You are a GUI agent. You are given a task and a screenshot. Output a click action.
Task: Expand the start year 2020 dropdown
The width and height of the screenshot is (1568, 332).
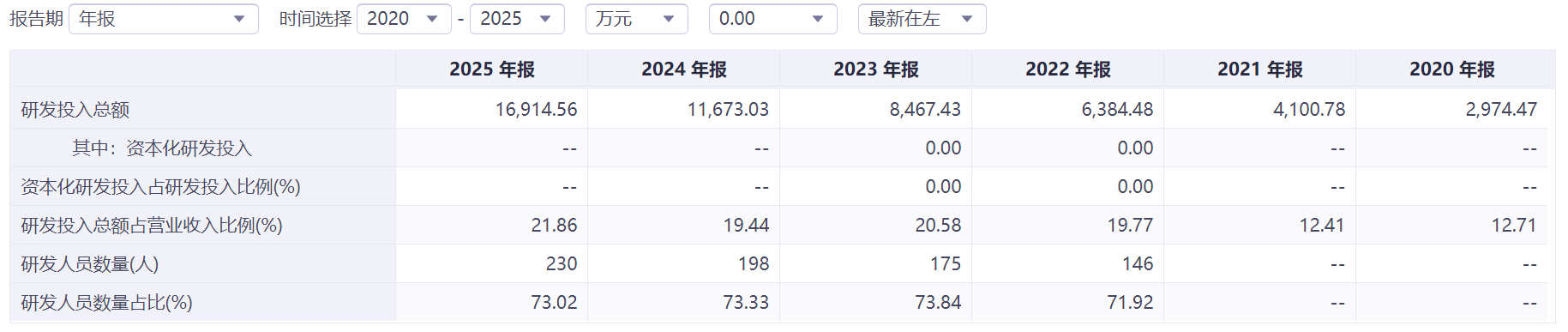[x=404, y=19]
